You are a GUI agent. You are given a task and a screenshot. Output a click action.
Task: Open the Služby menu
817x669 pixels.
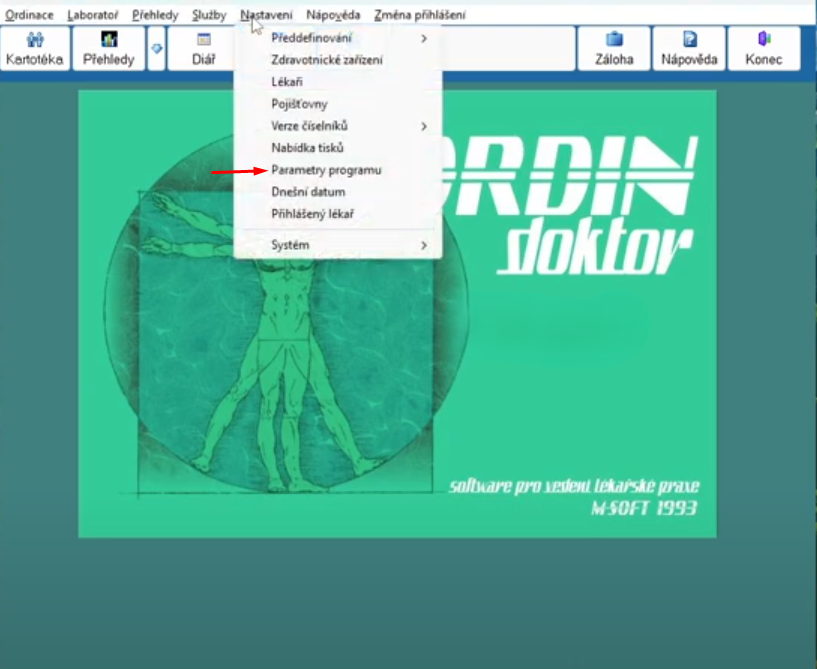pos(209,15)
